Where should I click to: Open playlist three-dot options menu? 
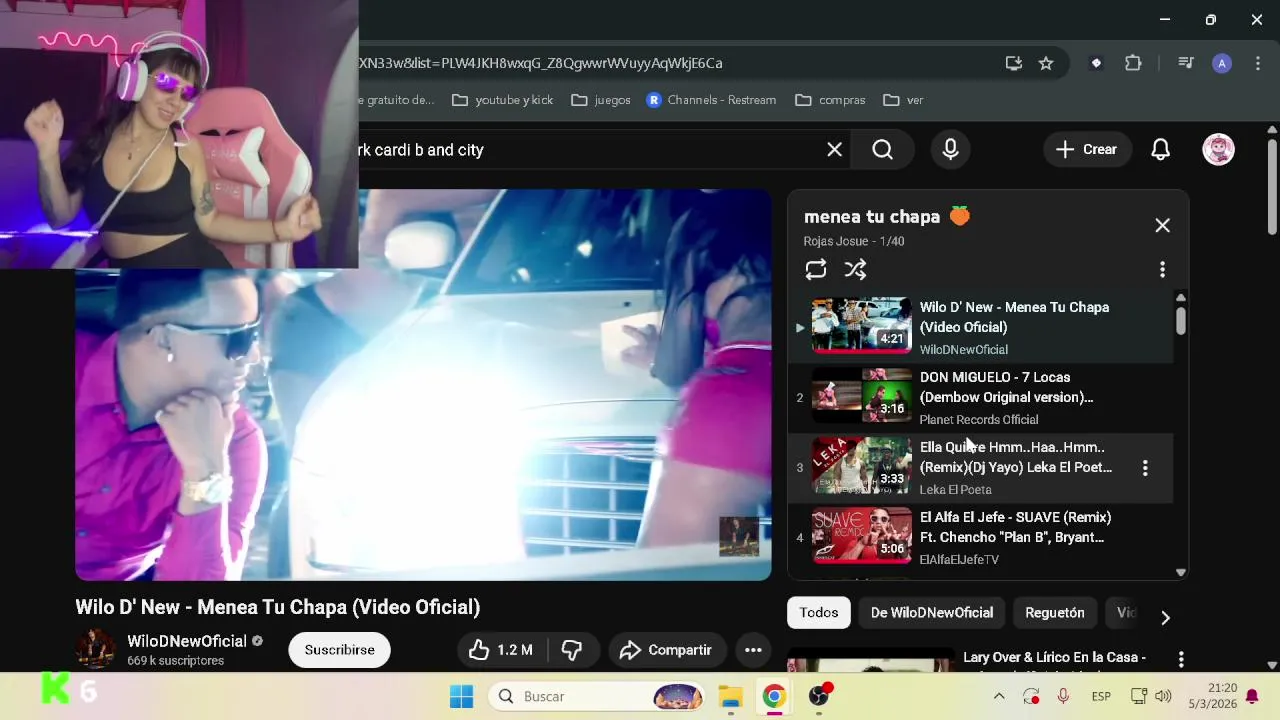coord(1162,270)
